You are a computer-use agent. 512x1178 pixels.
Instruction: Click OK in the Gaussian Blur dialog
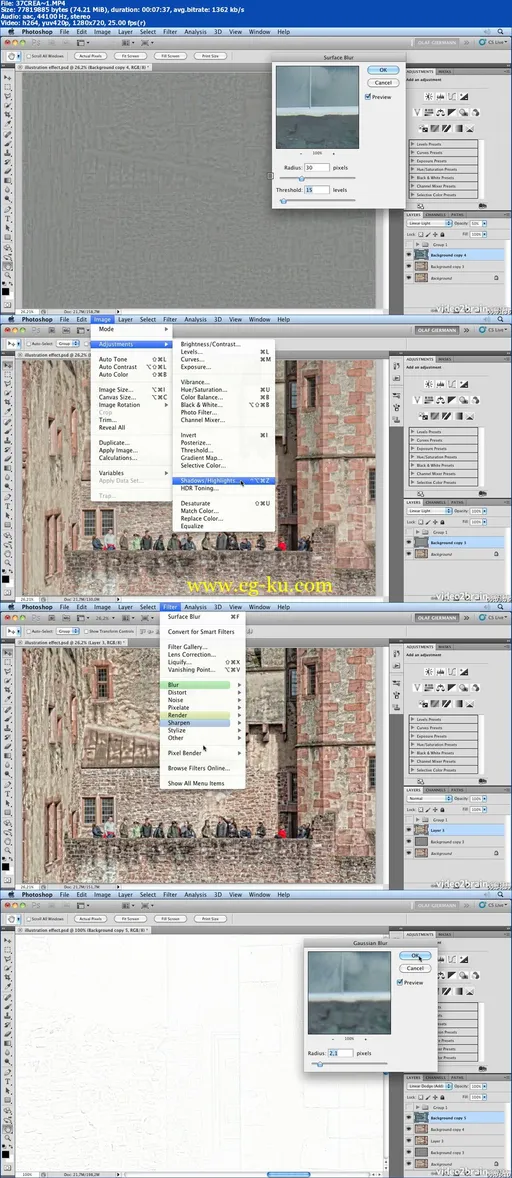coord(414,955)
